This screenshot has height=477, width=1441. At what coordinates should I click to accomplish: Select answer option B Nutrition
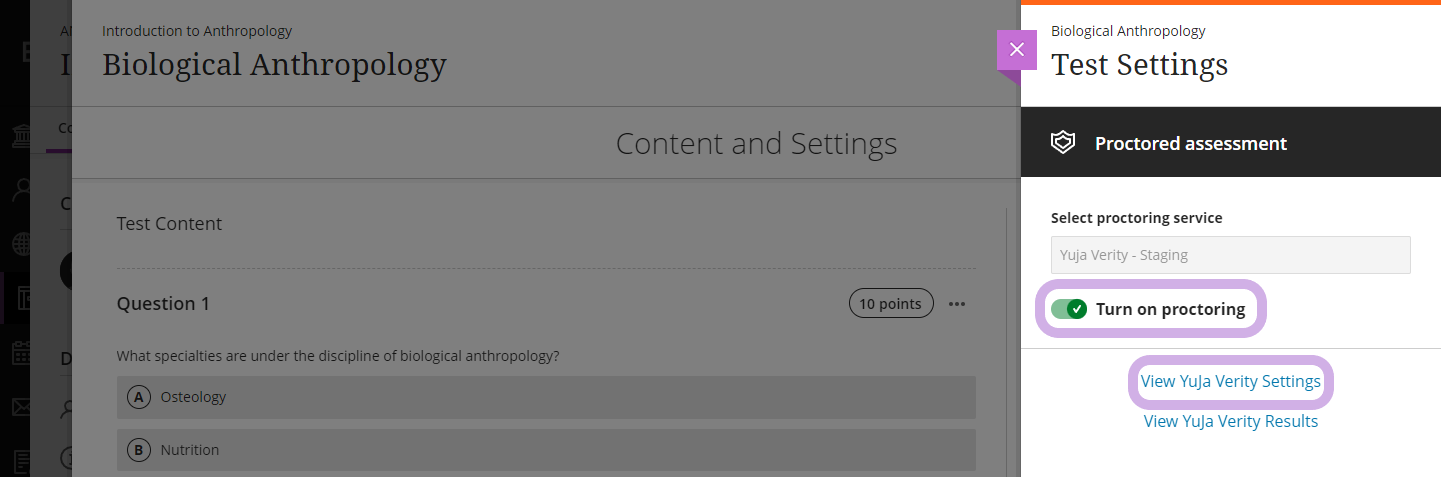click(x=546, y=450)
